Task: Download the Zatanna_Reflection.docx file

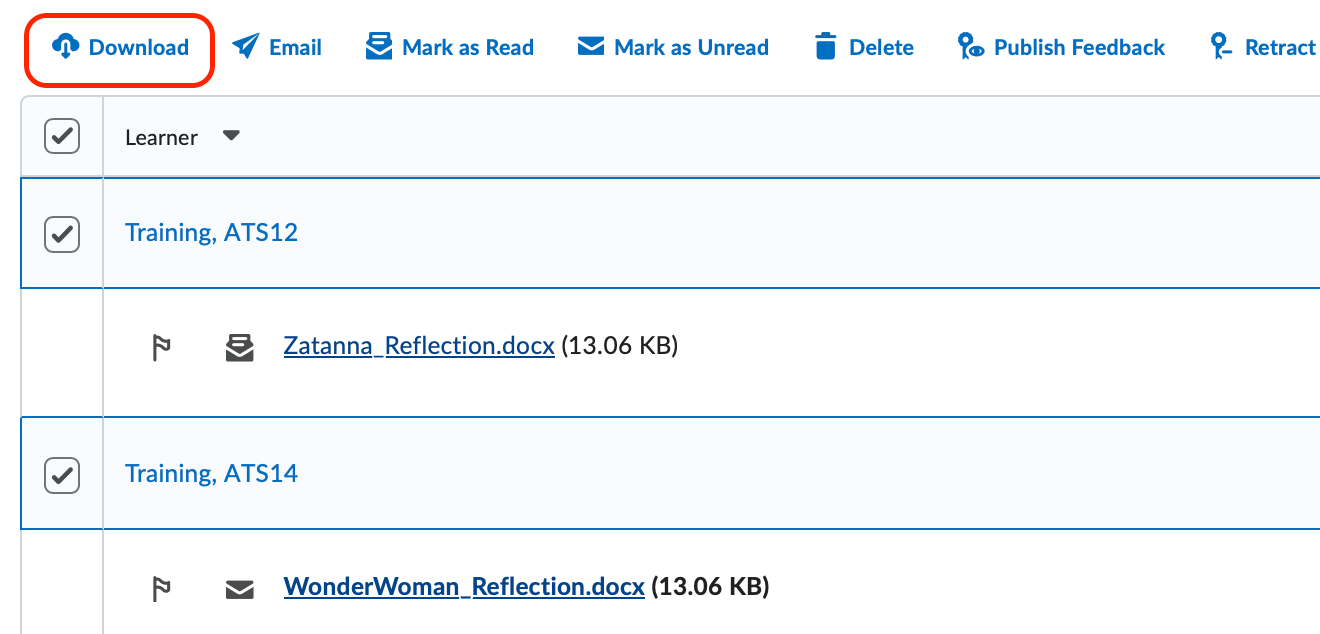Action: [x=419, y=345]
